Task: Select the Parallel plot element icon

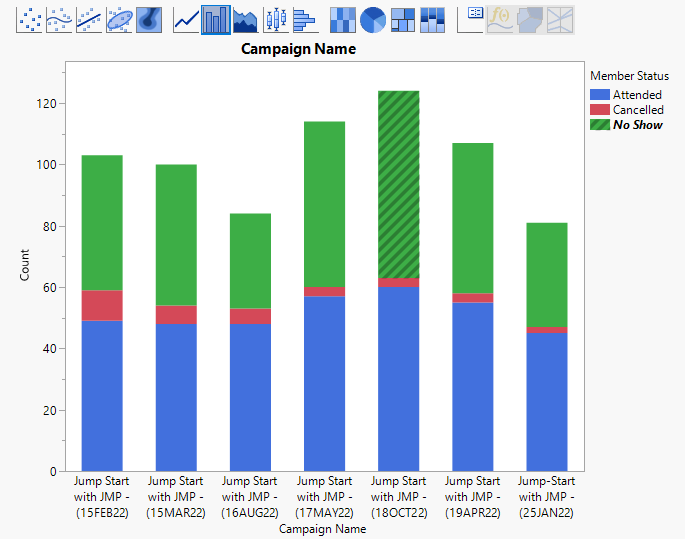Action: tap(560, 20)
